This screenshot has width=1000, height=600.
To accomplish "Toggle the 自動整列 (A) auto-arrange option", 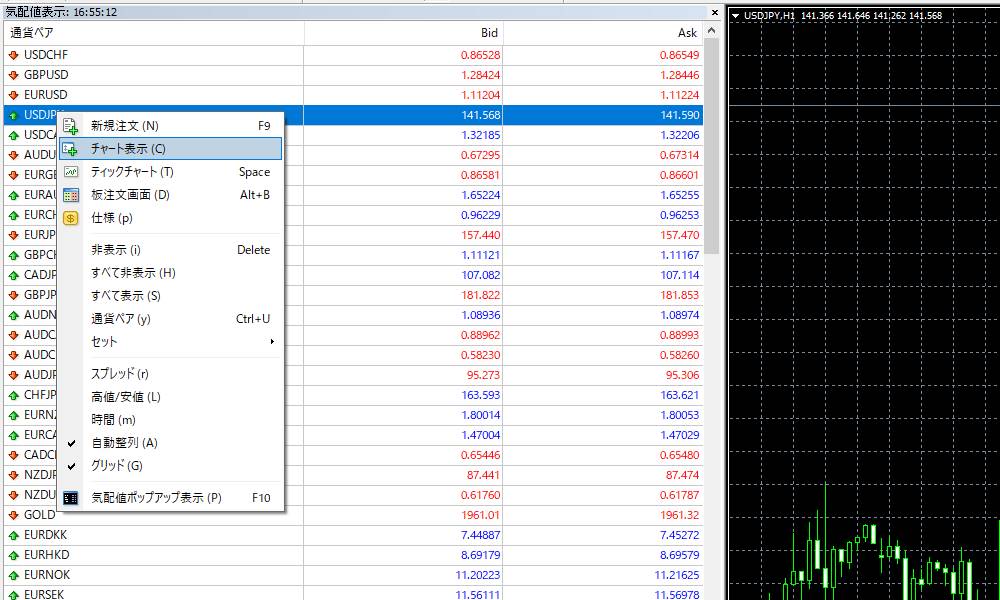I will click(x=121, y=443).
